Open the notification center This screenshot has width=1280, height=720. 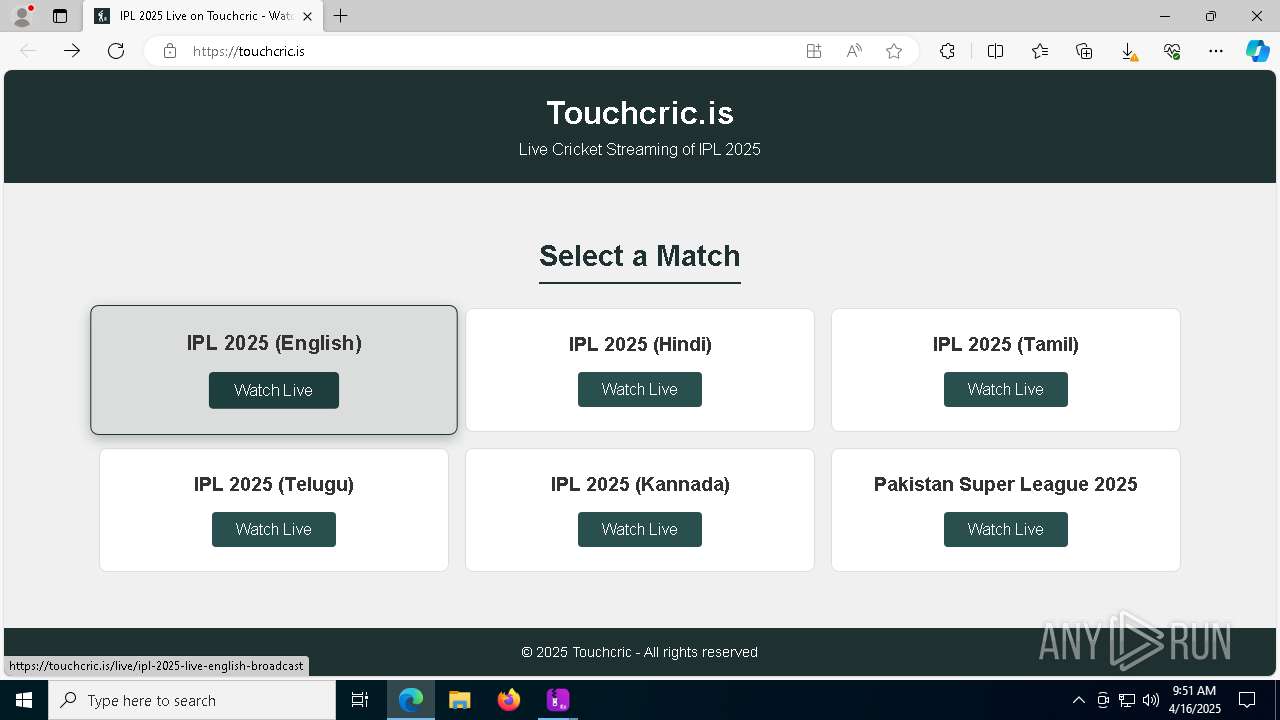pyautogui.click(x=1247, y=700)
